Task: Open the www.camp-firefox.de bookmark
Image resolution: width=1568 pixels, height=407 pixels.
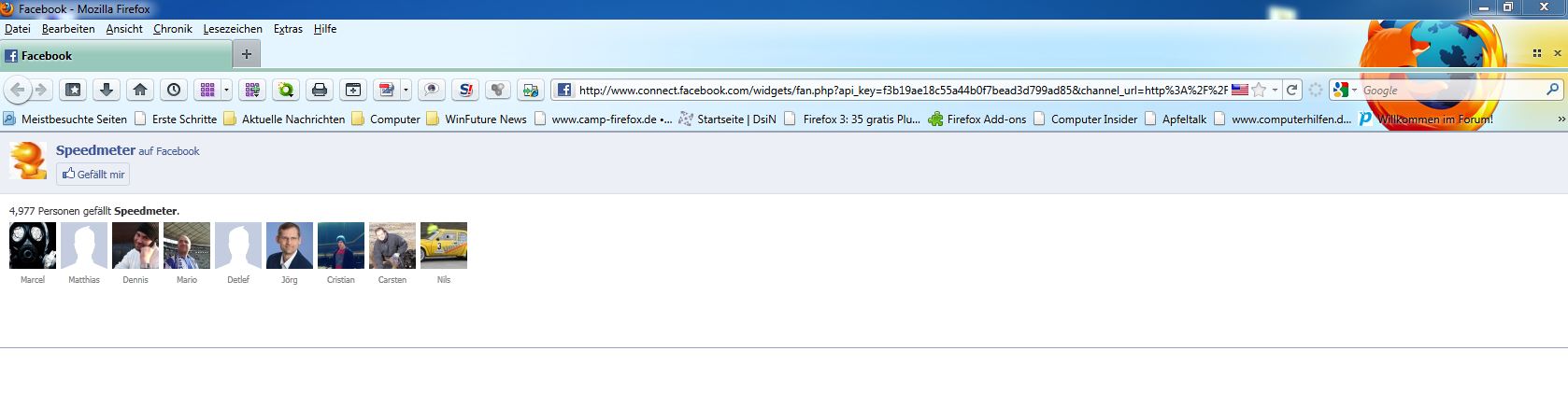Action: (x=603, y=119)
